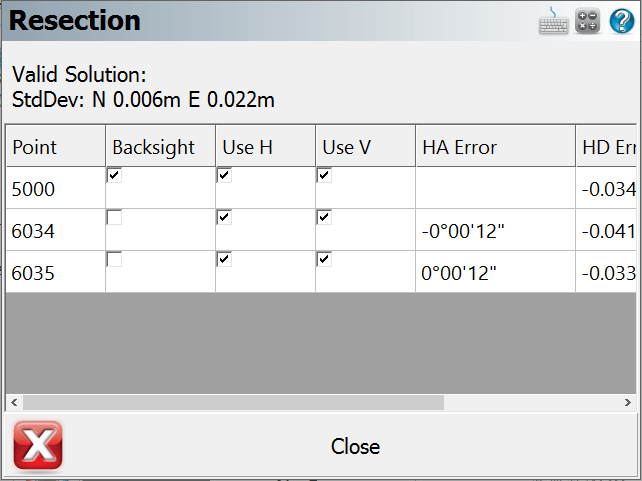
Task: Open the on-screen keyboard icon
Action: pos(553,22)
